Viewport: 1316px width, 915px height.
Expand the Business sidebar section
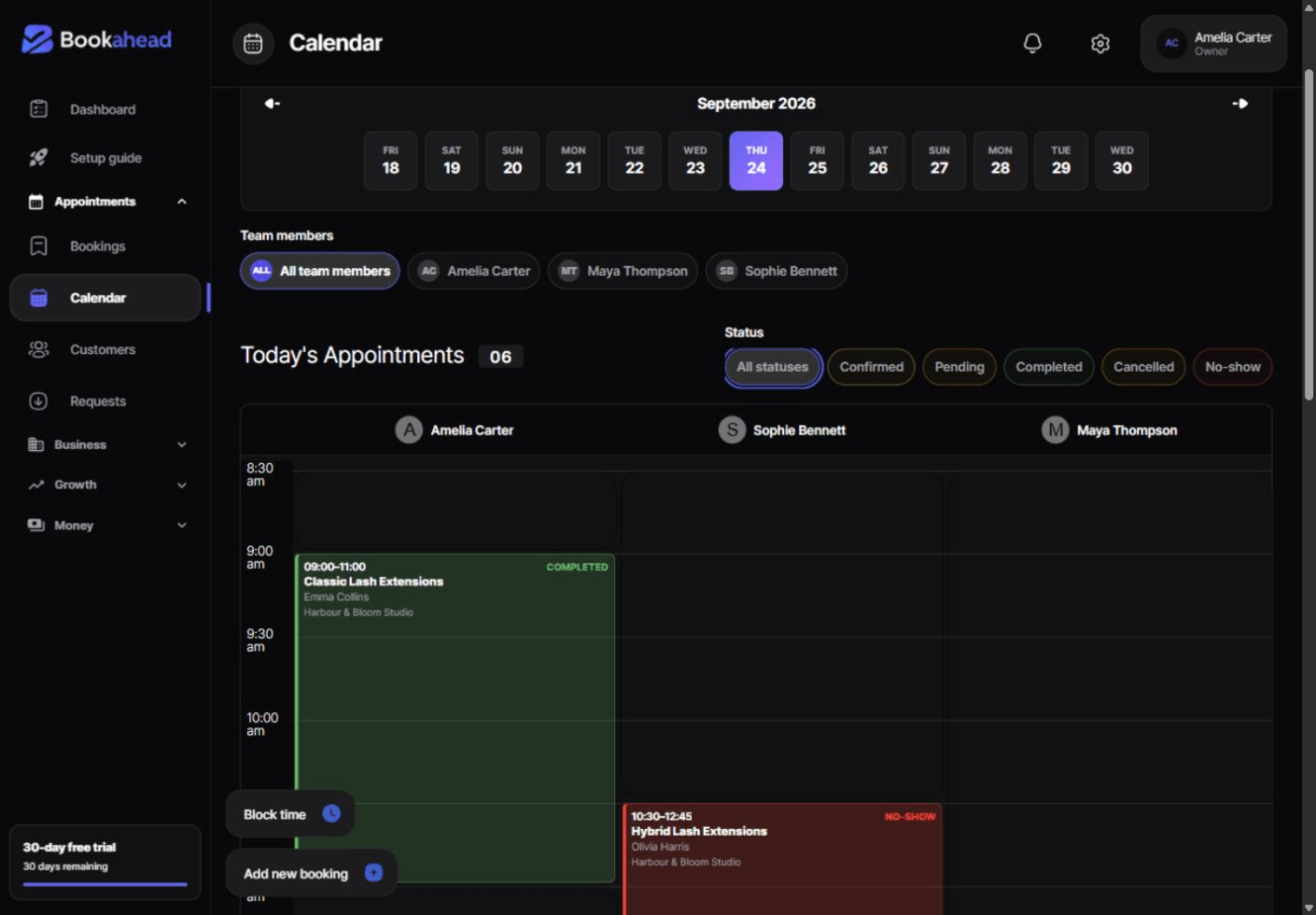[x=182, y=444]
